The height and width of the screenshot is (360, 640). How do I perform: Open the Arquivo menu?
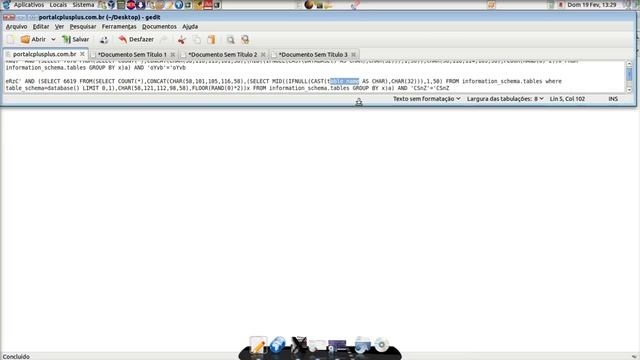pyautogui.click(x=16, y=27)
